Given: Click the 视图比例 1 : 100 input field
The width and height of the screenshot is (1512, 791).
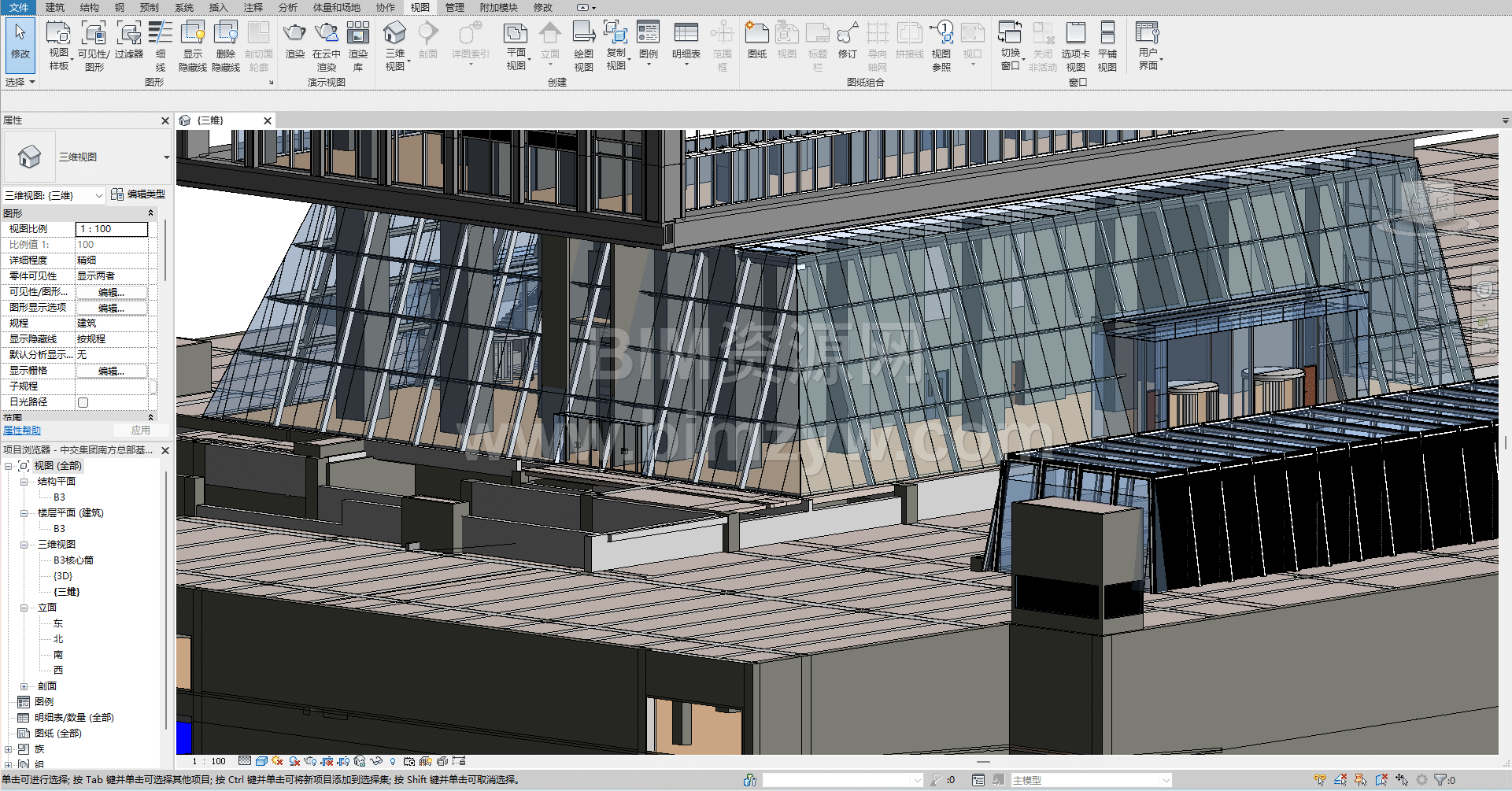Looking at the screenshot, I should (111, 229).
